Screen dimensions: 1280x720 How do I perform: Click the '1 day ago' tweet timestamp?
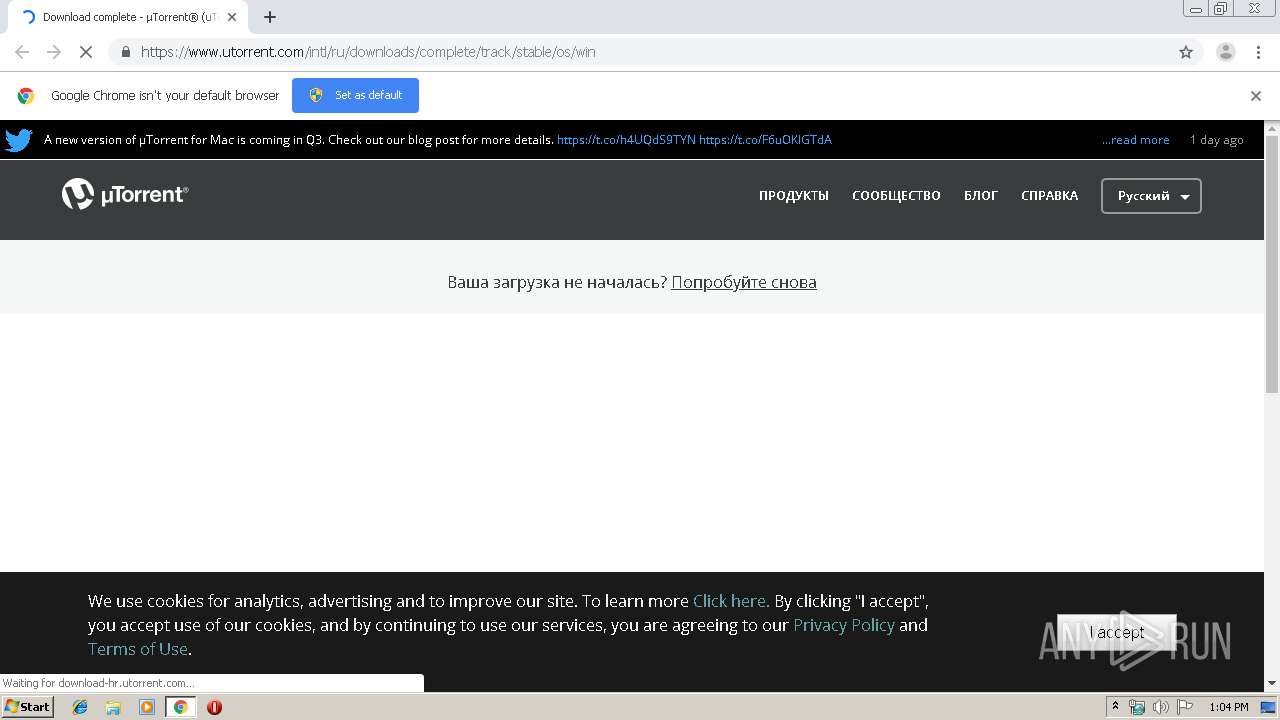coord(1217,140)
